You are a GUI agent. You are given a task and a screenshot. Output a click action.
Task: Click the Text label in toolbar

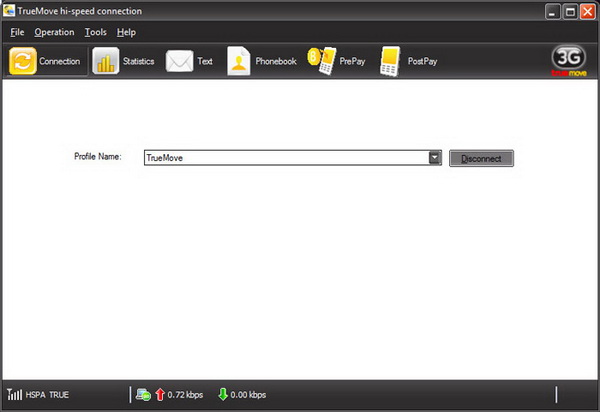pyautogui.click(x=205, y=61)
